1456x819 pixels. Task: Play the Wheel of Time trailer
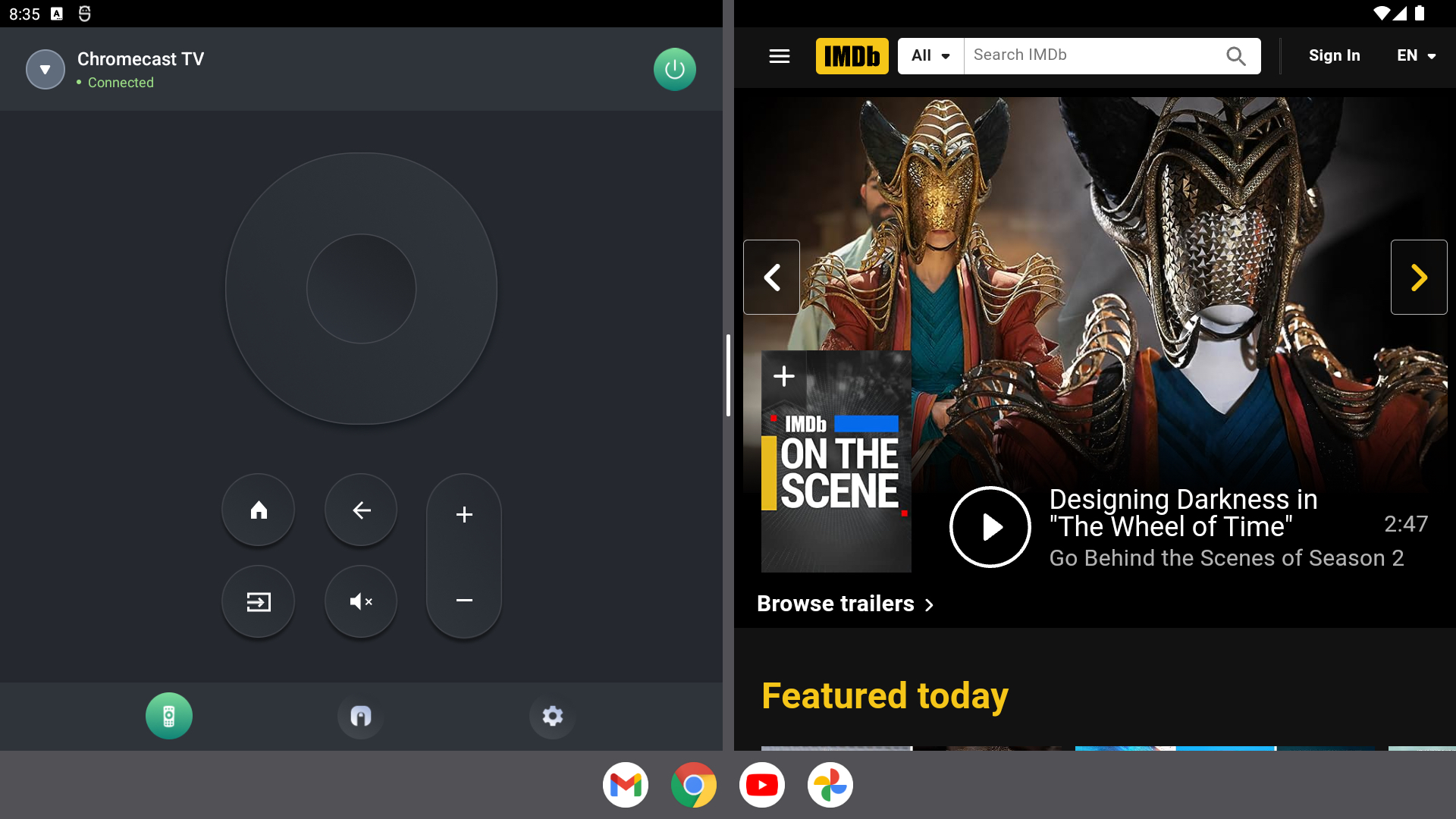point(990,527)
